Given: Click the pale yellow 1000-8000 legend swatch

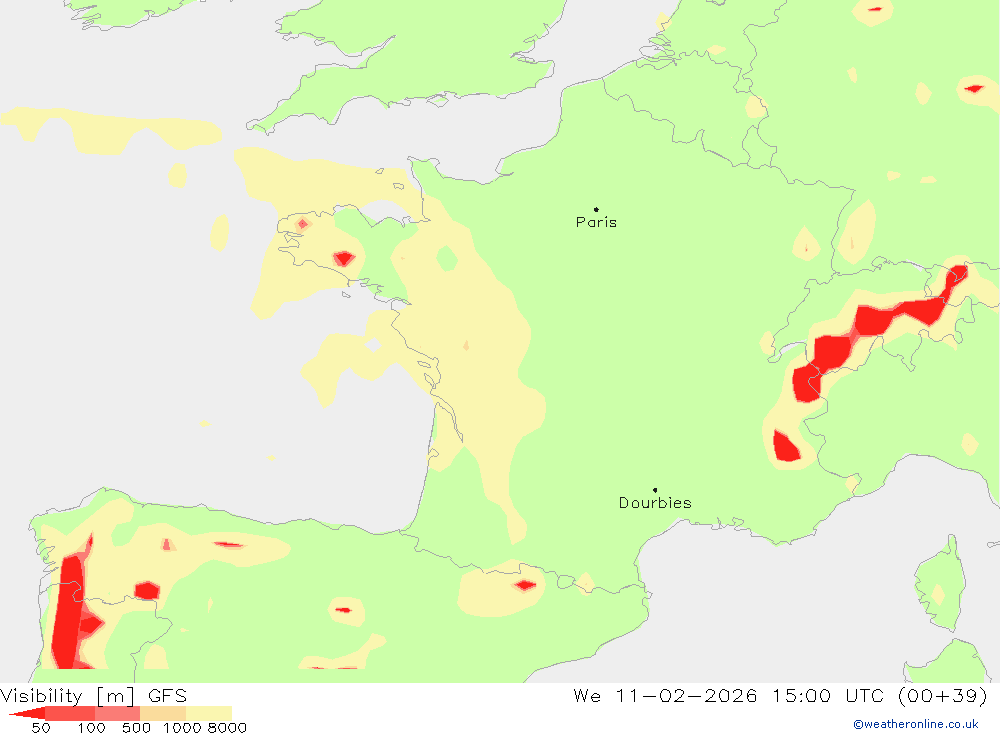Looking at the screenshot, I should click(209, 714).
